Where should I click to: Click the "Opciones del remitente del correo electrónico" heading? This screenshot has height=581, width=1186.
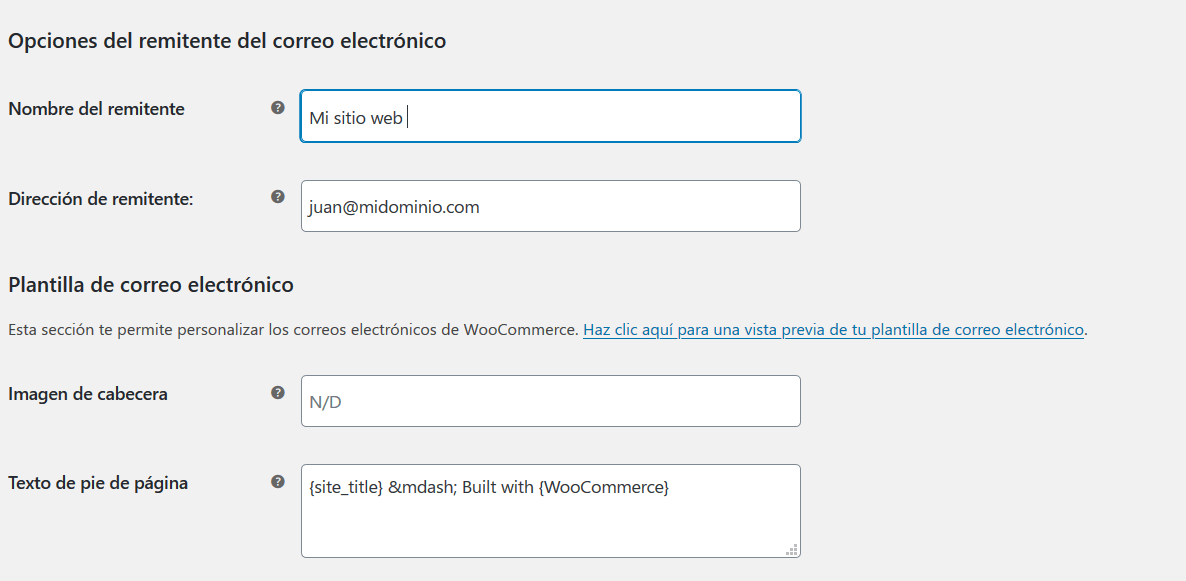click(227, 41)
